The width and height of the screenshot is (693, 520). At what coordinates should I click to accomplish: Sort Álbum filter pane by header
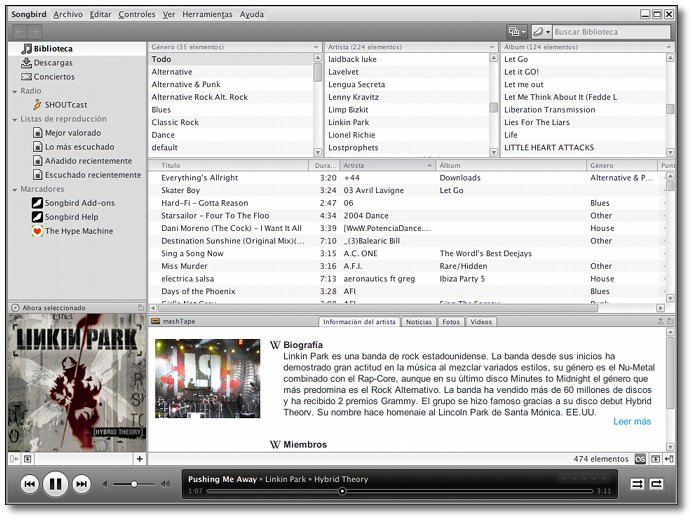click(x=588, y=47)
